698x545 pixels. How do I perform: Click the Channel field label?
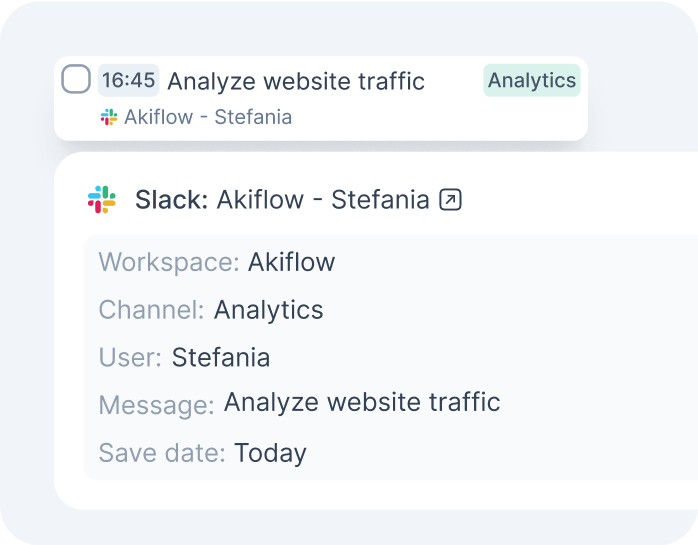coord(151,310)
